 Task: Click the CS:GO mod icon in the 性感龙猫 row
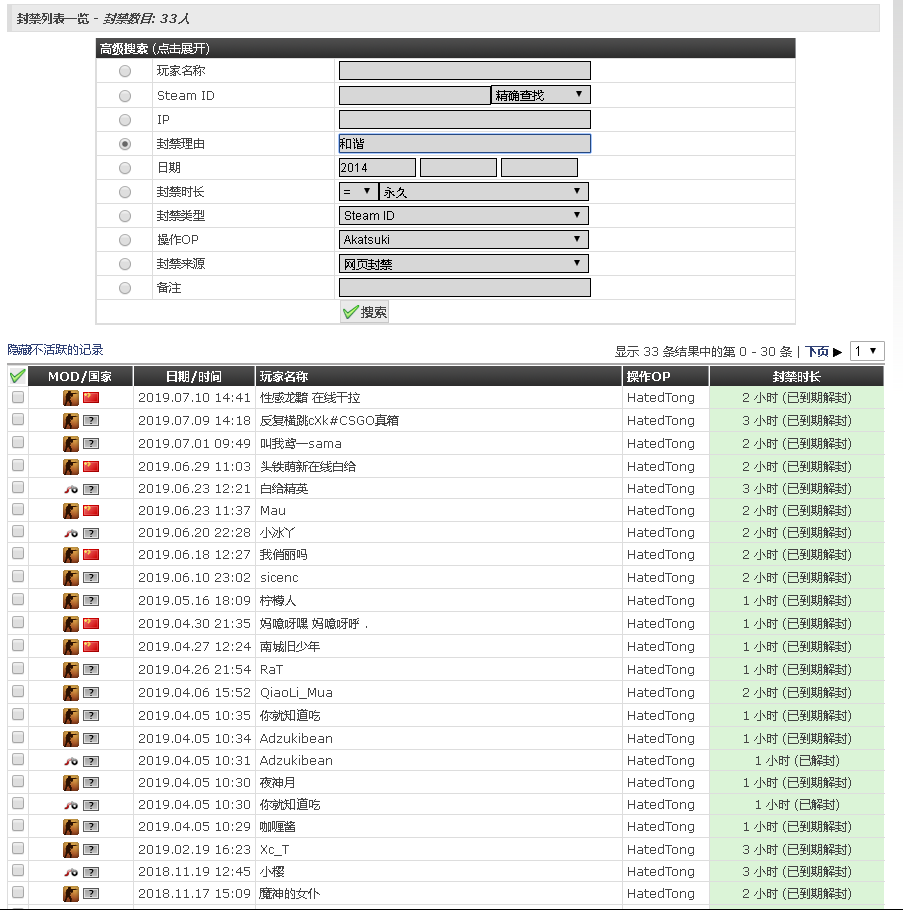tap(71, 398)
